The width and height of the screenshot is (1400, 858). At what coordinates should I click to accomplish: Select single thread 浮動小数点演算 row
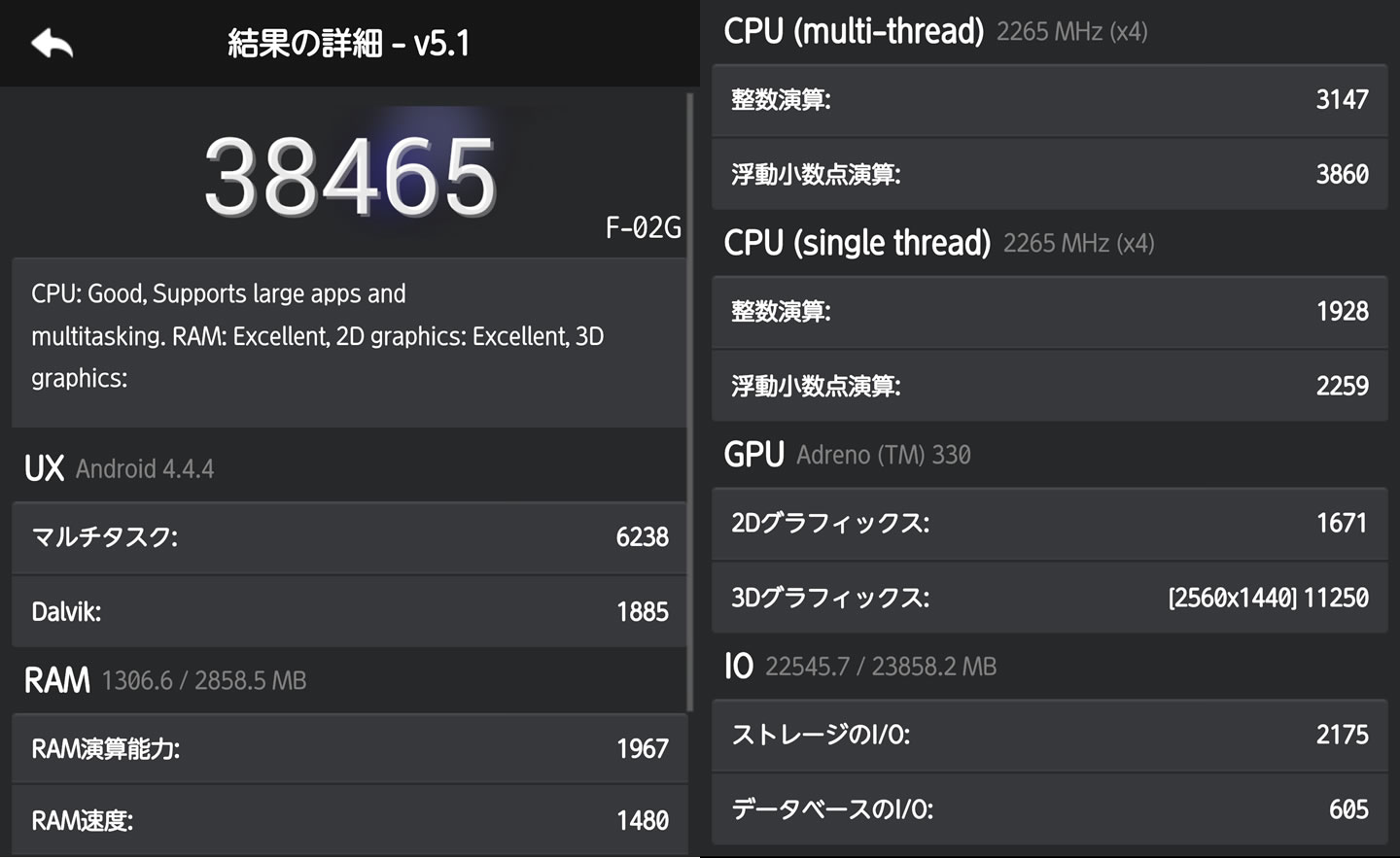point(1050,386)
